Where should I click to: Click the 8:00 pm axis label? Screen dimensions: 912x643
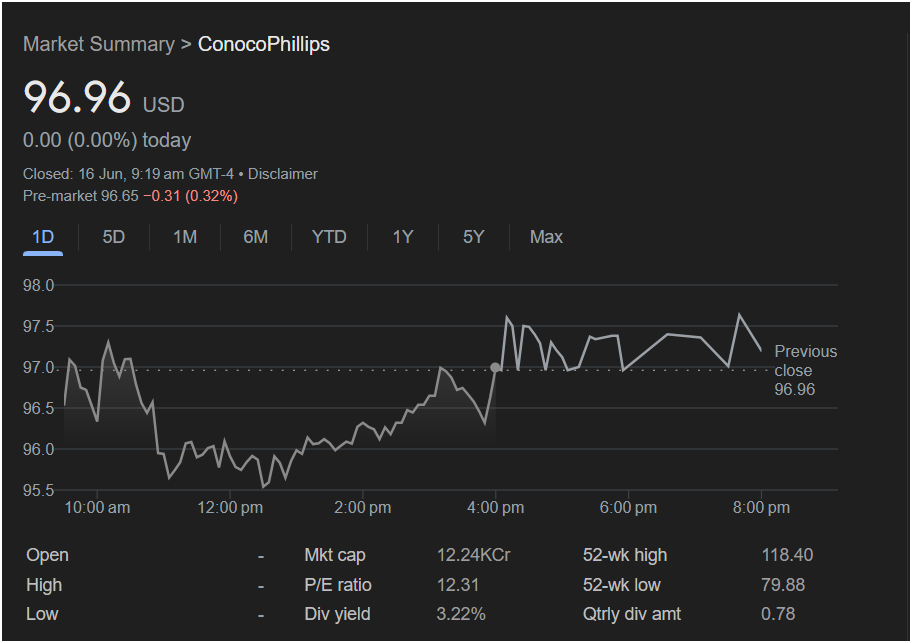click(761, 508)
